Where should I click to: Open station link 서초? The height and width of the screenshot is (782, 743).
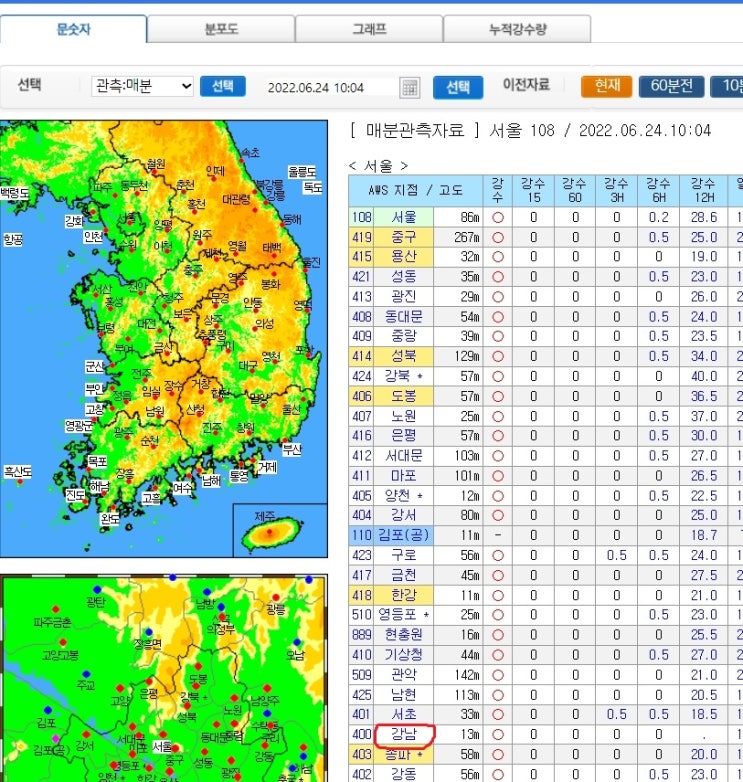403,714
